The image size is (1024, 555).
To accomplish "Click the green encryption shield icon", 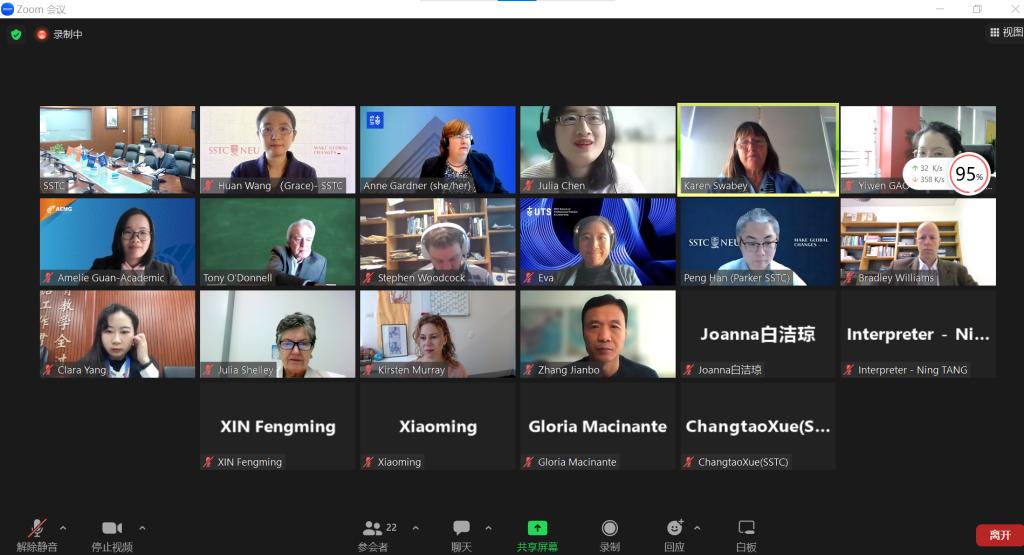I will 16,34.
